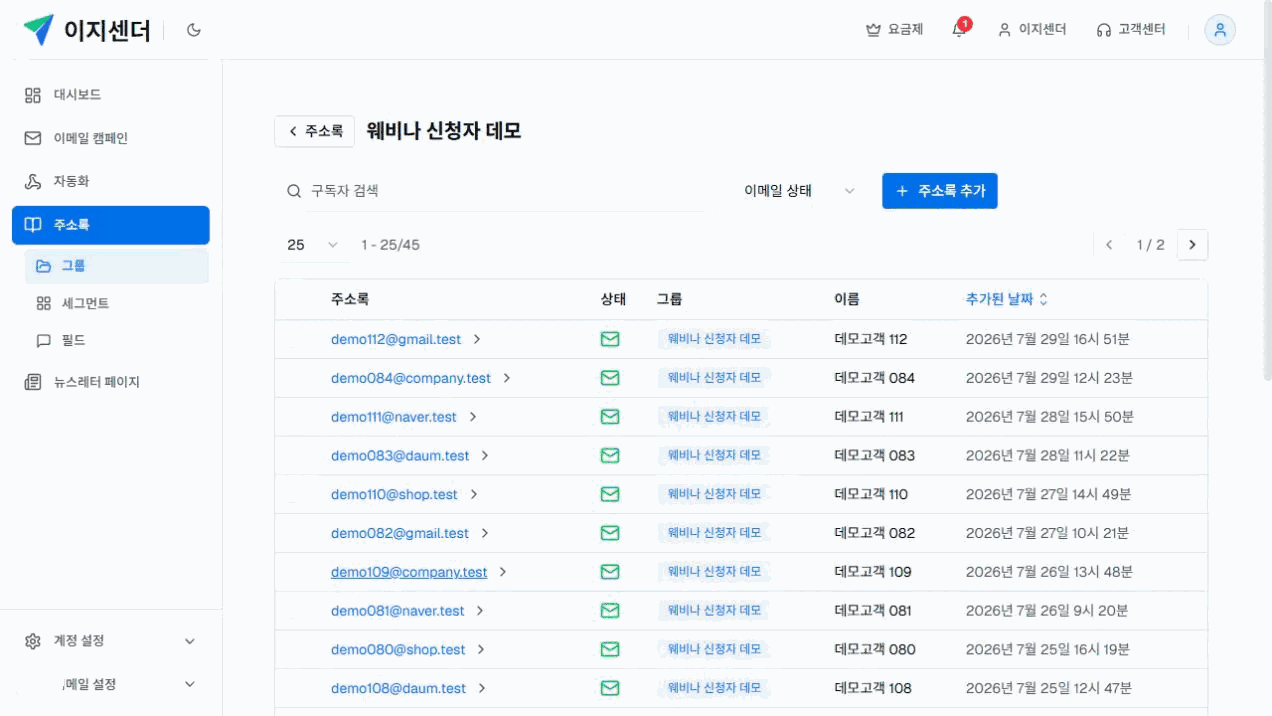
Task: Click the mail status icon for demo112@gmail.test
Action: pos(610,339)
